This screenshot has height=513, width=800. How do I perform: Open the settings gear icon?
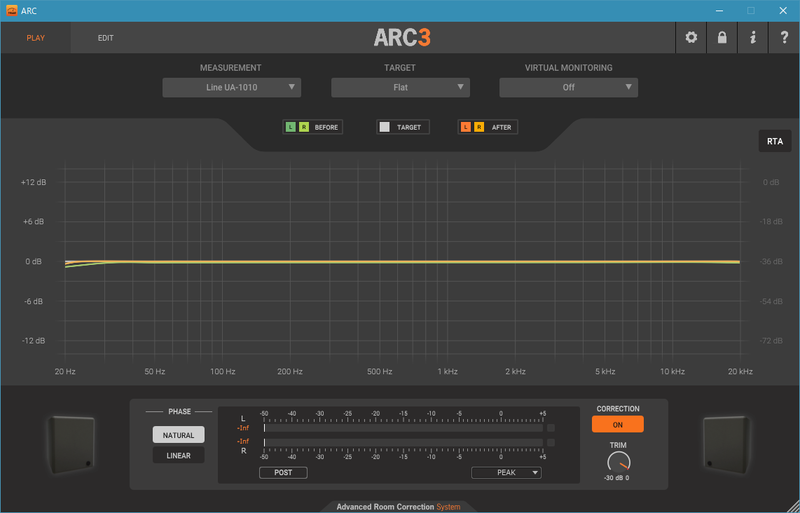(691, 38)
